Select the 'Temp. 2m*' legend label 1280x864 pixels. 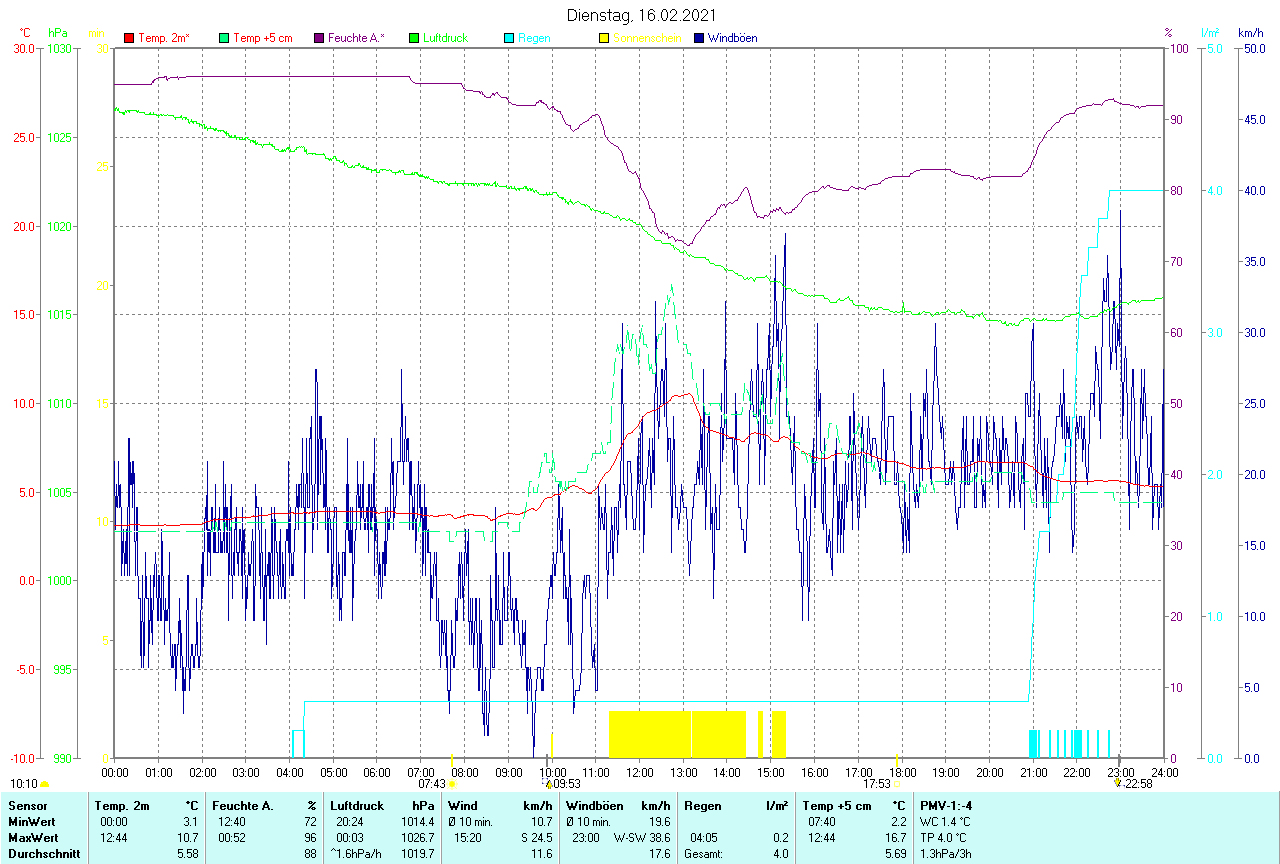(164, 38)
